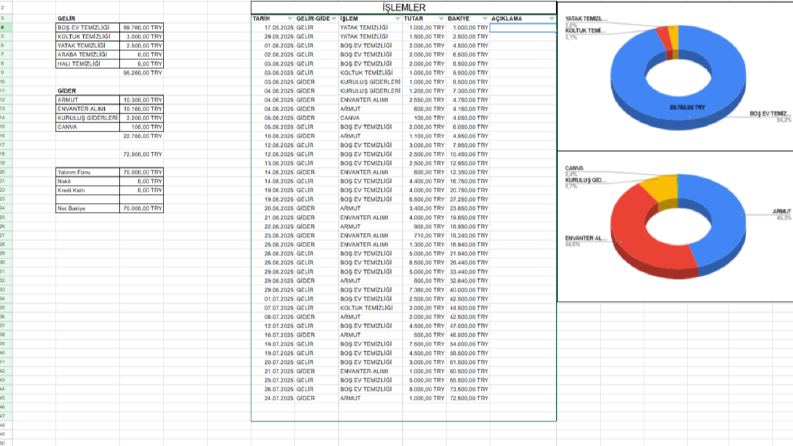Viewport: 793px width, 446px height.
Task: Select the 02.06.2025 date cell
Action: point(273,55)
